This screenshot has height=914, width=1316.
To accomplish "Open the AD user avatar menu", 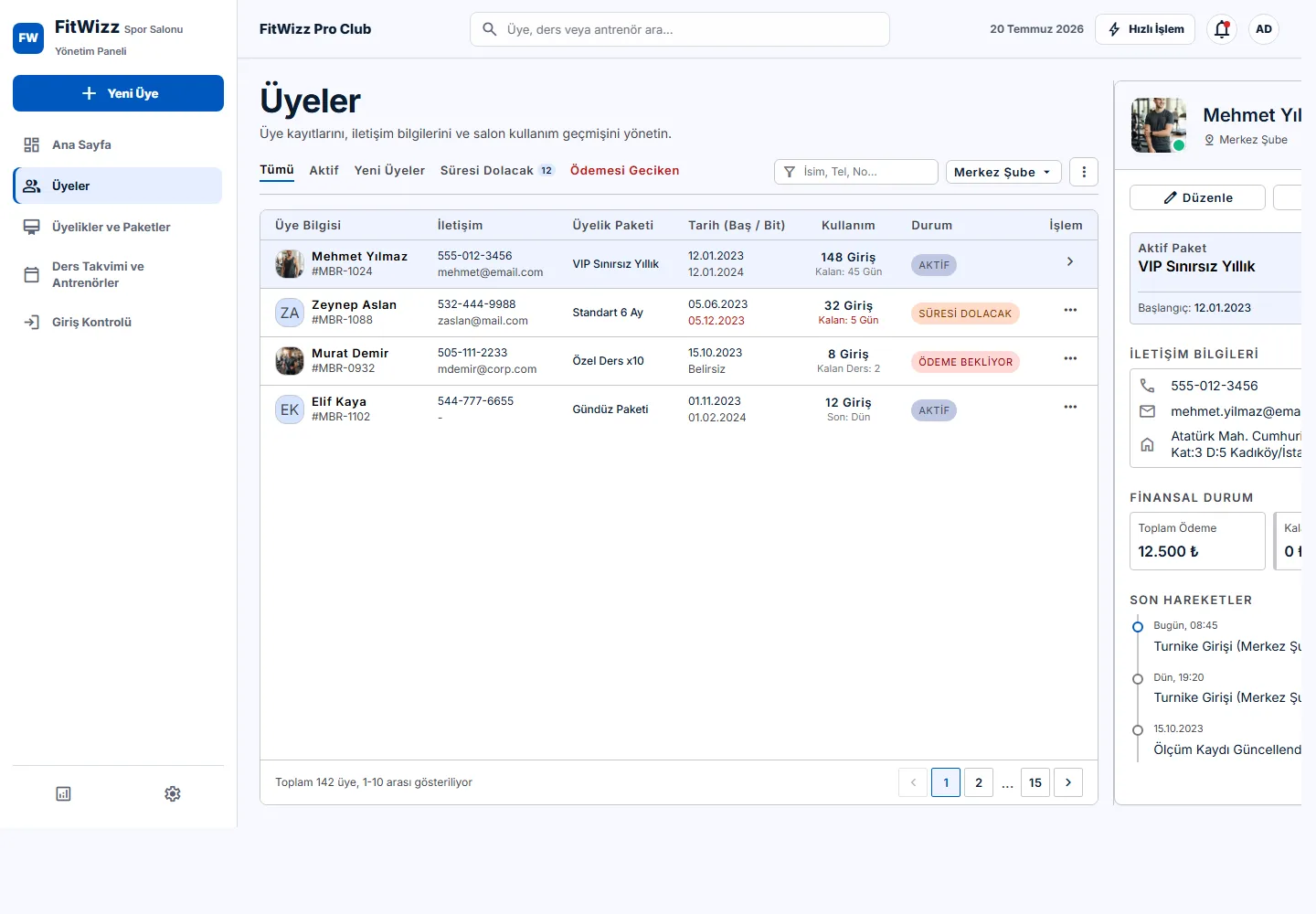I will [x=1264, y=29].
